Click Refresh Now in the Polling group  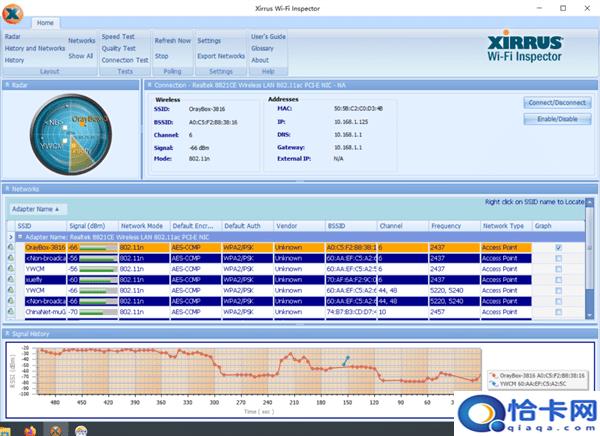172,41
